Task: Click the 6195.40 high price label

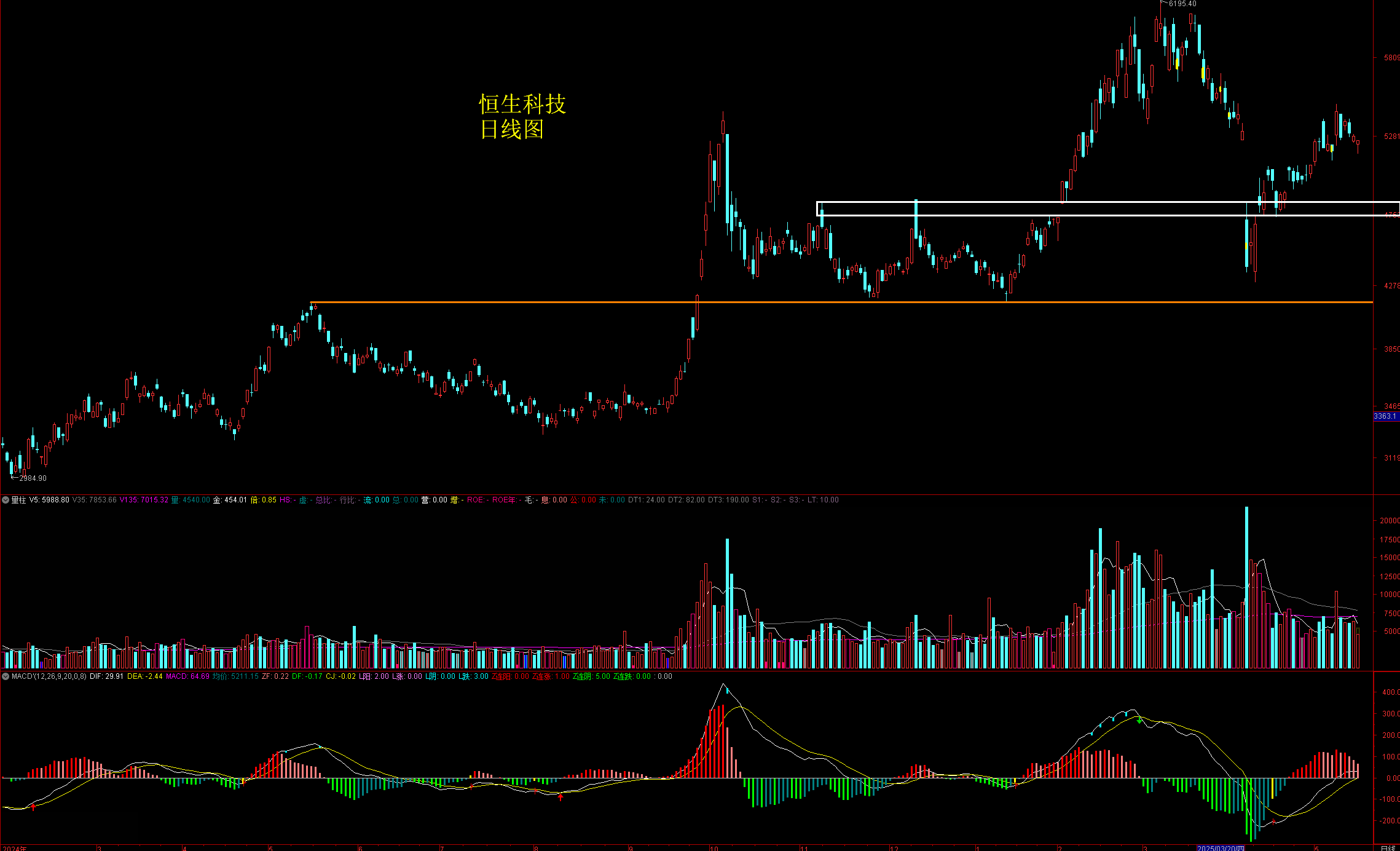Action: (x=1182, y=4)
